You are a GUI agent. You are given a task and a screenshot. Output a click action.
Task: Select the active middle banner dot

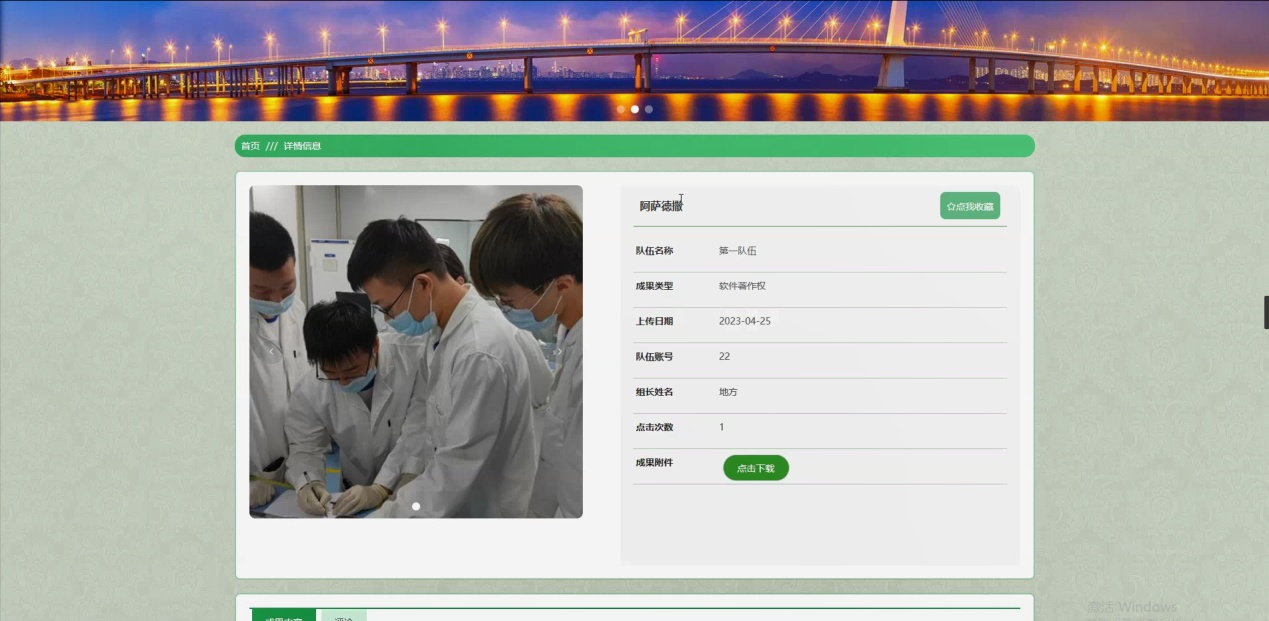pyautogui.click(x=635, y=109)
